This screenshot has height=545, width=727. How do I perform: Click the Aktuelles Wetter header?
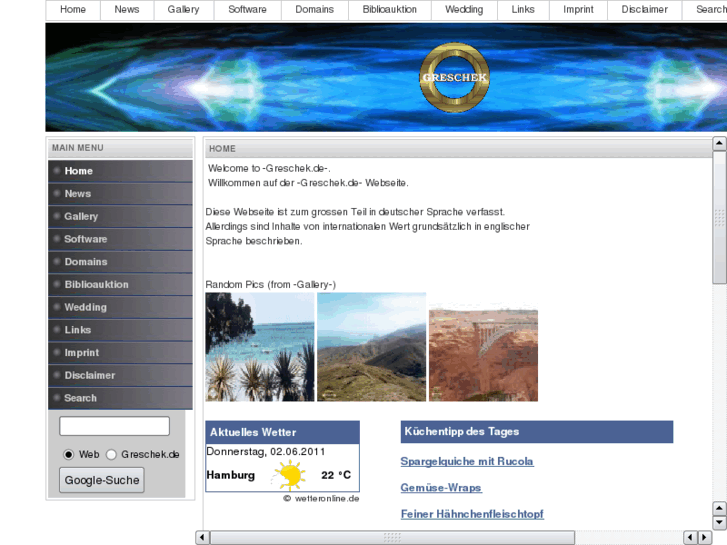click(x=282, y=432)
